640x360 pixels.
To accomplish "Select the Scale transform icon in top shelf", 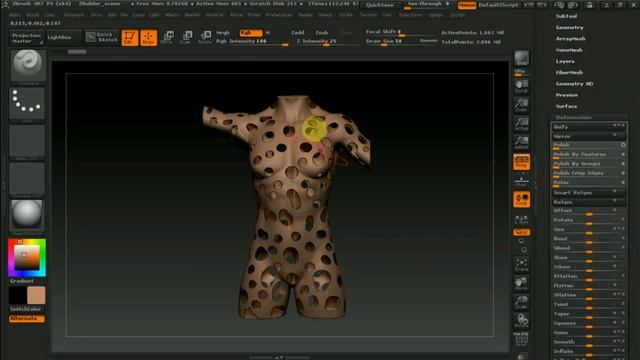I will click(x=186, y=38).
